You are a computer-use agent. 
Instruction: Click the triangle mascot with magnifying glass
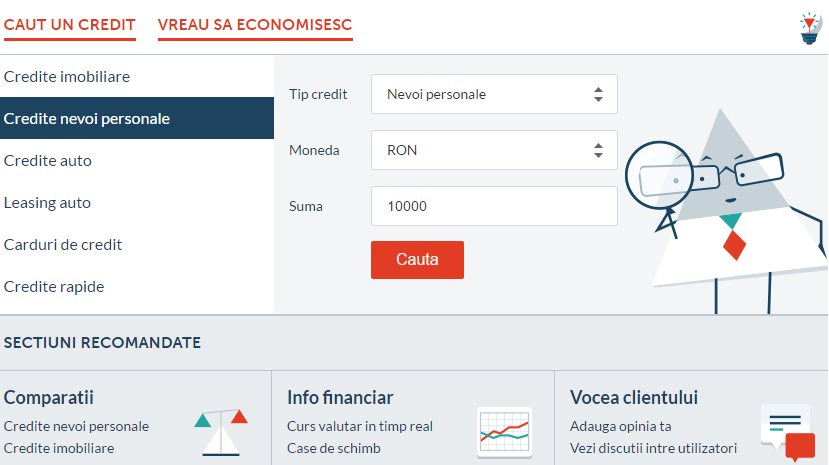pos(726,211)
